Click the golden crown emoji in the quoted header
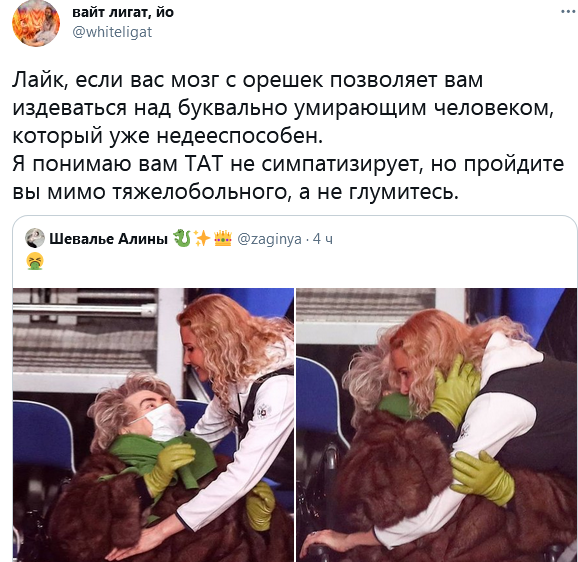The image size is (578, 562). [223, 238]
